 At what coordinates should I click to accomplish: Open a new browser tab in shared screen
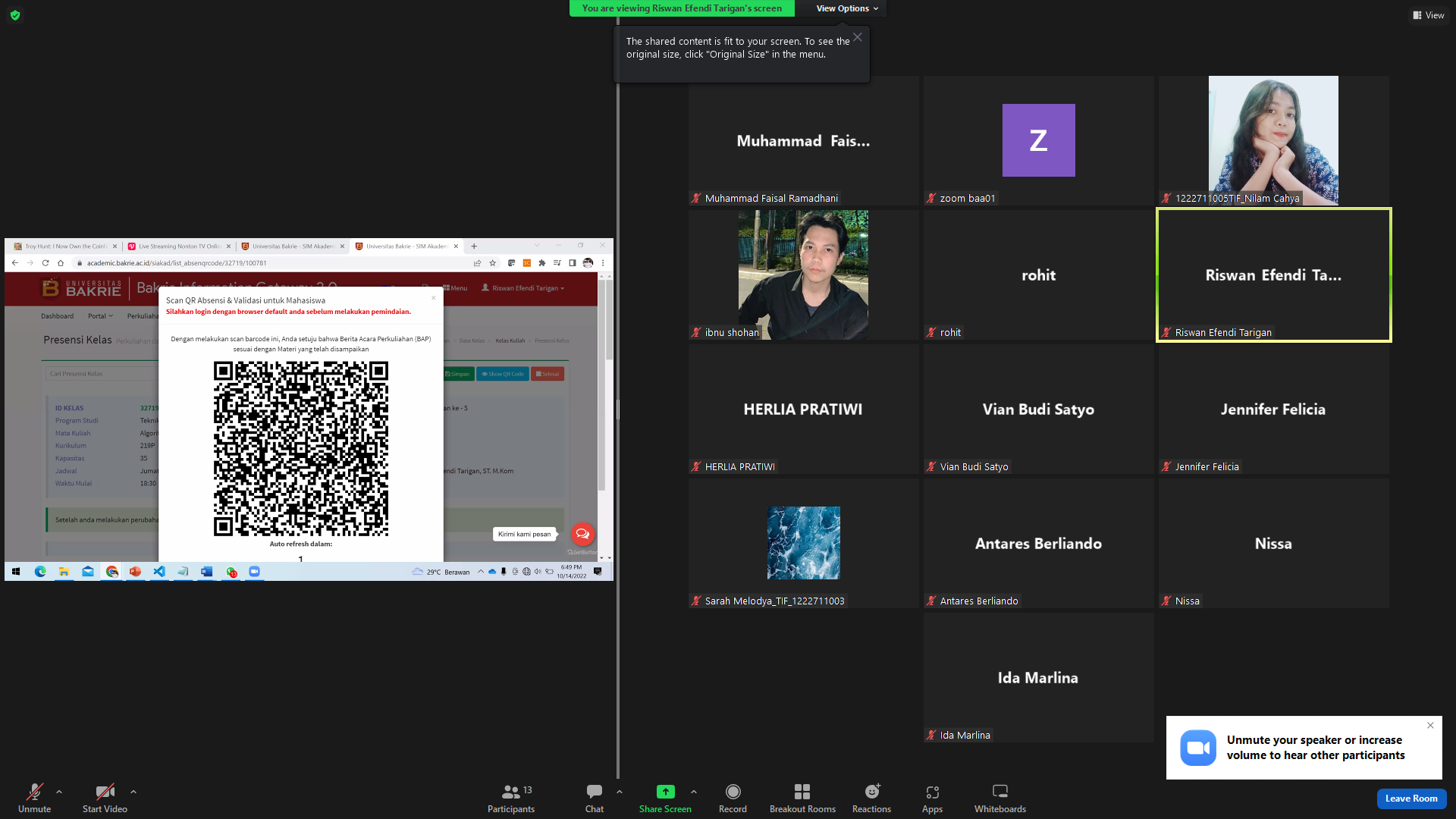coord(474,246)
